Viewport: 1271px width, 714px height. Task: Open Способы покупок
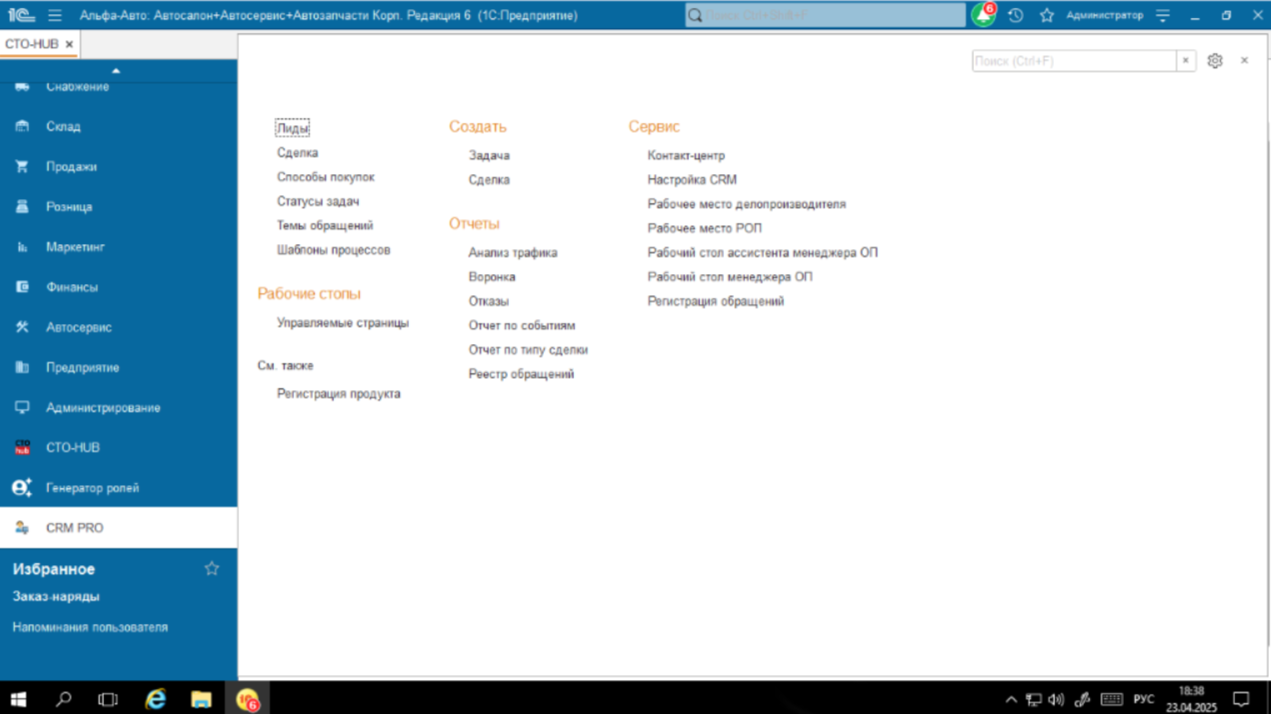click(326, 177)
